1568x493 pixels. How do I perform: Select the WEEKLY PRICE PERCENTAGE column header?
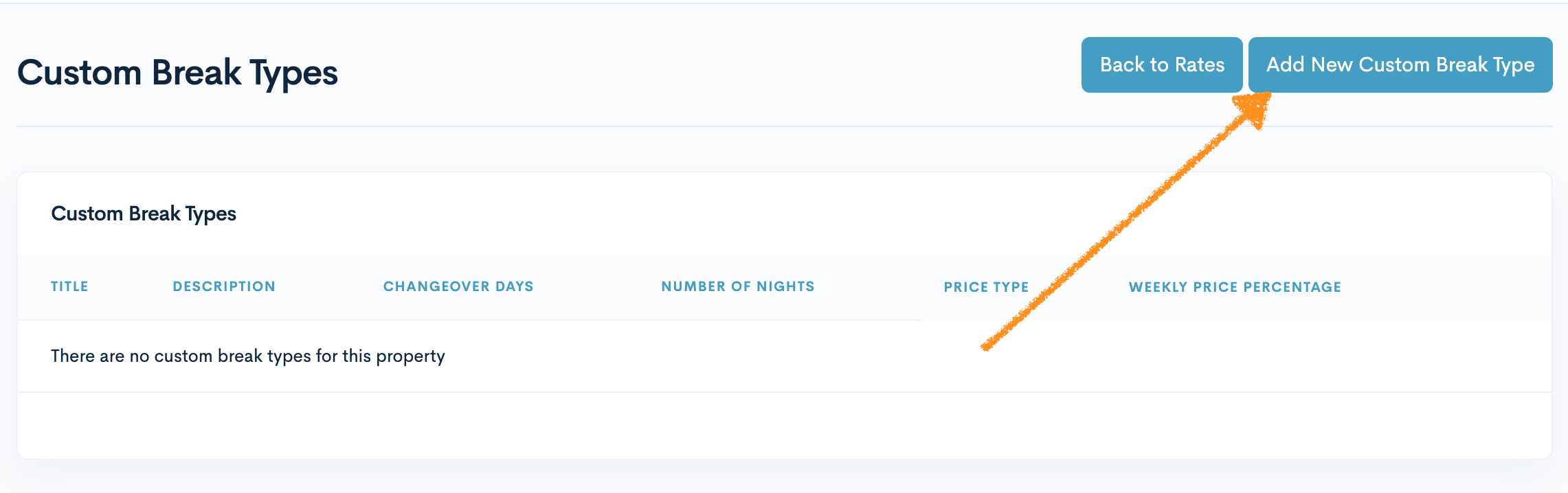pos(1235,287)
